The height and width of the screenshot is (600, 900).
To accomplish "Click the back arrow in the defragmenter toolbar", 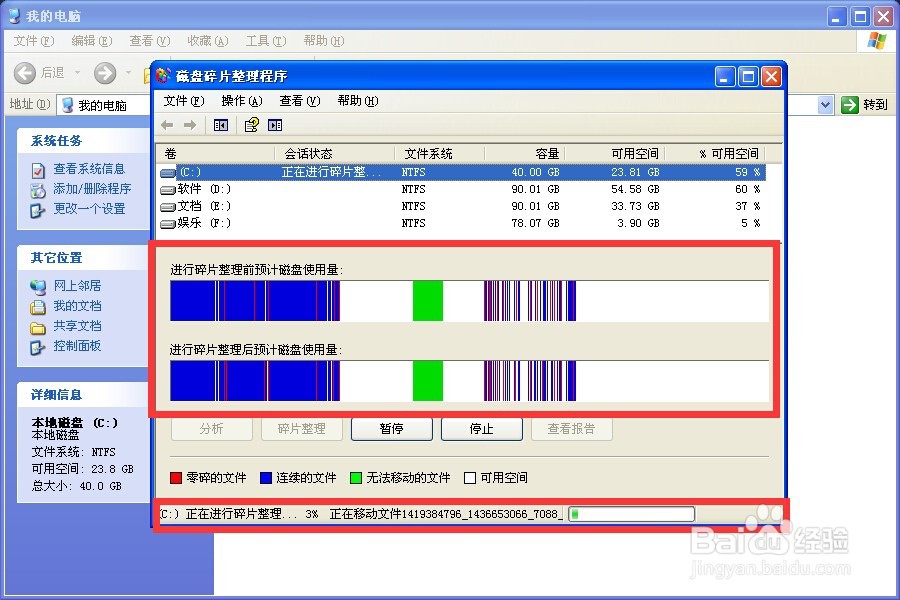I will pos(167,124).
